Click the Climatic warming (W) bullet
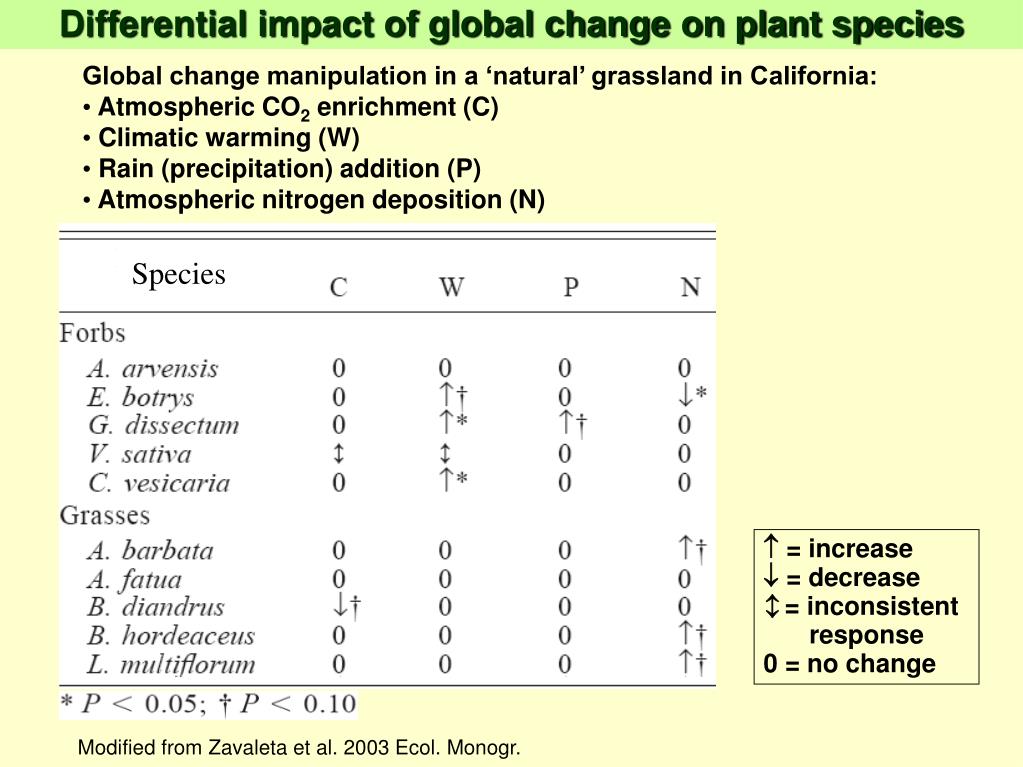1023x767 pixels. 222,138
